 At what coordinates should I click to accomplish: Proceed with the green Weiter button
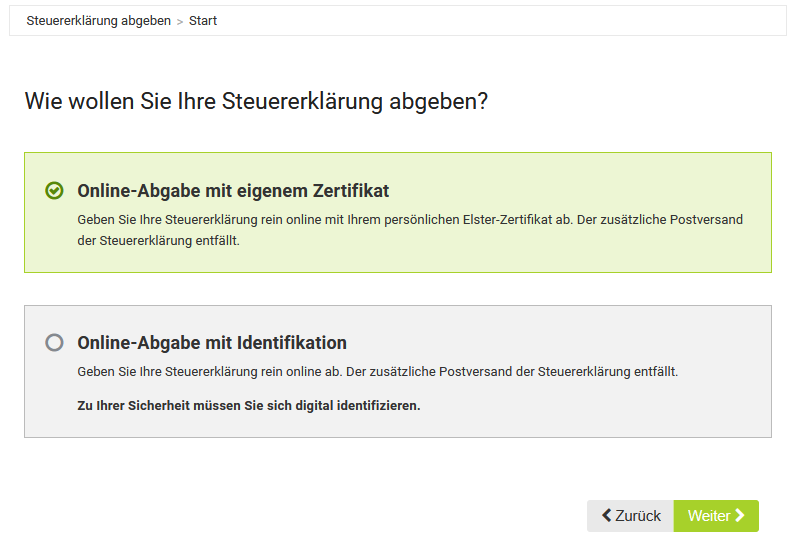716,516
